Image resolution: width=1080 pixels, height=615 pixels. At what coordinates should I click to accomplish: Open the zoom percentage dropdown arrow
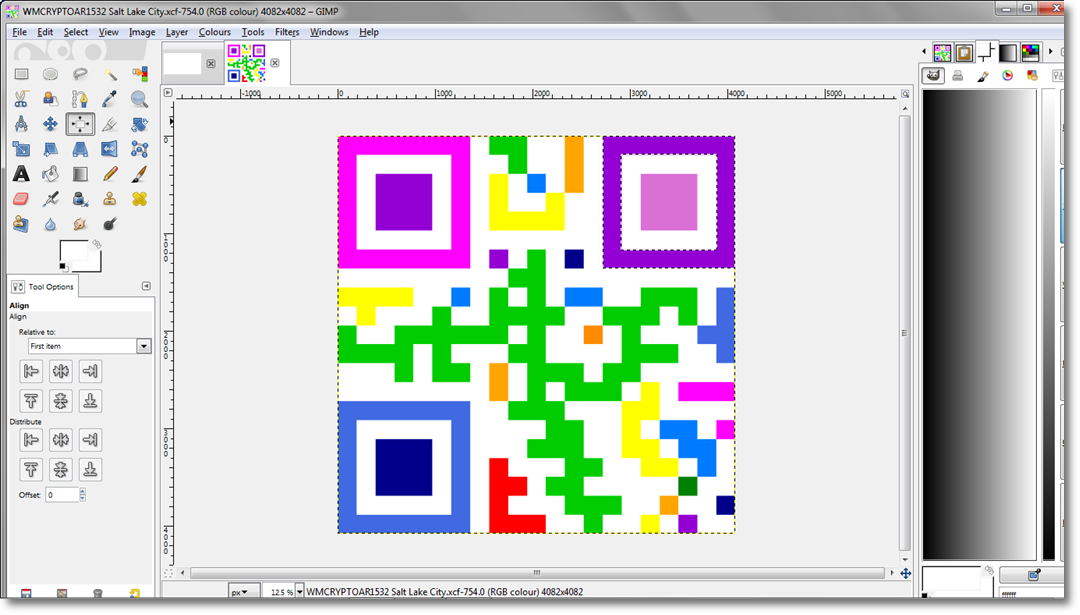(300, 592)
